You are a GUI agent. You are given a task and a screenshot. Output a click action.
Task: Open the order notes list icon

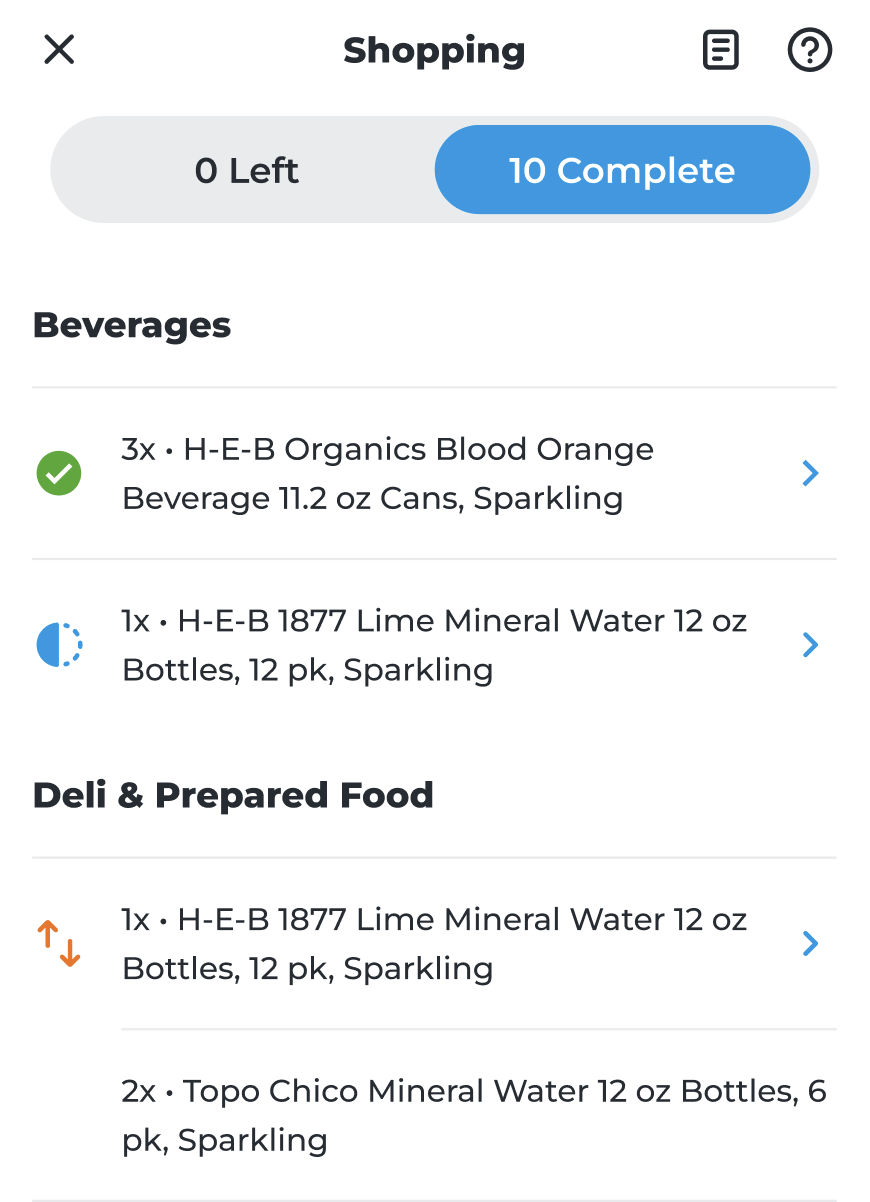(720, 49)
